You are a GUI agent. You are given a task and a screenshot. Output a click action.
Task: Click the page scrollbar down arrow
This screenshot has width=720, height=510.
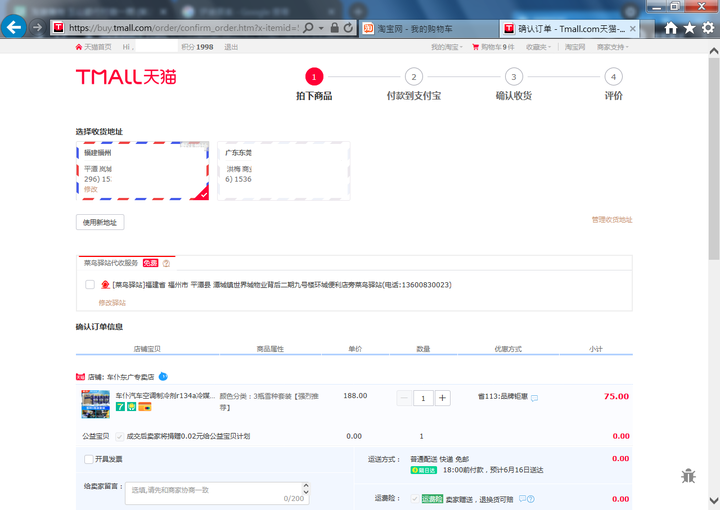tap(714, 500)
